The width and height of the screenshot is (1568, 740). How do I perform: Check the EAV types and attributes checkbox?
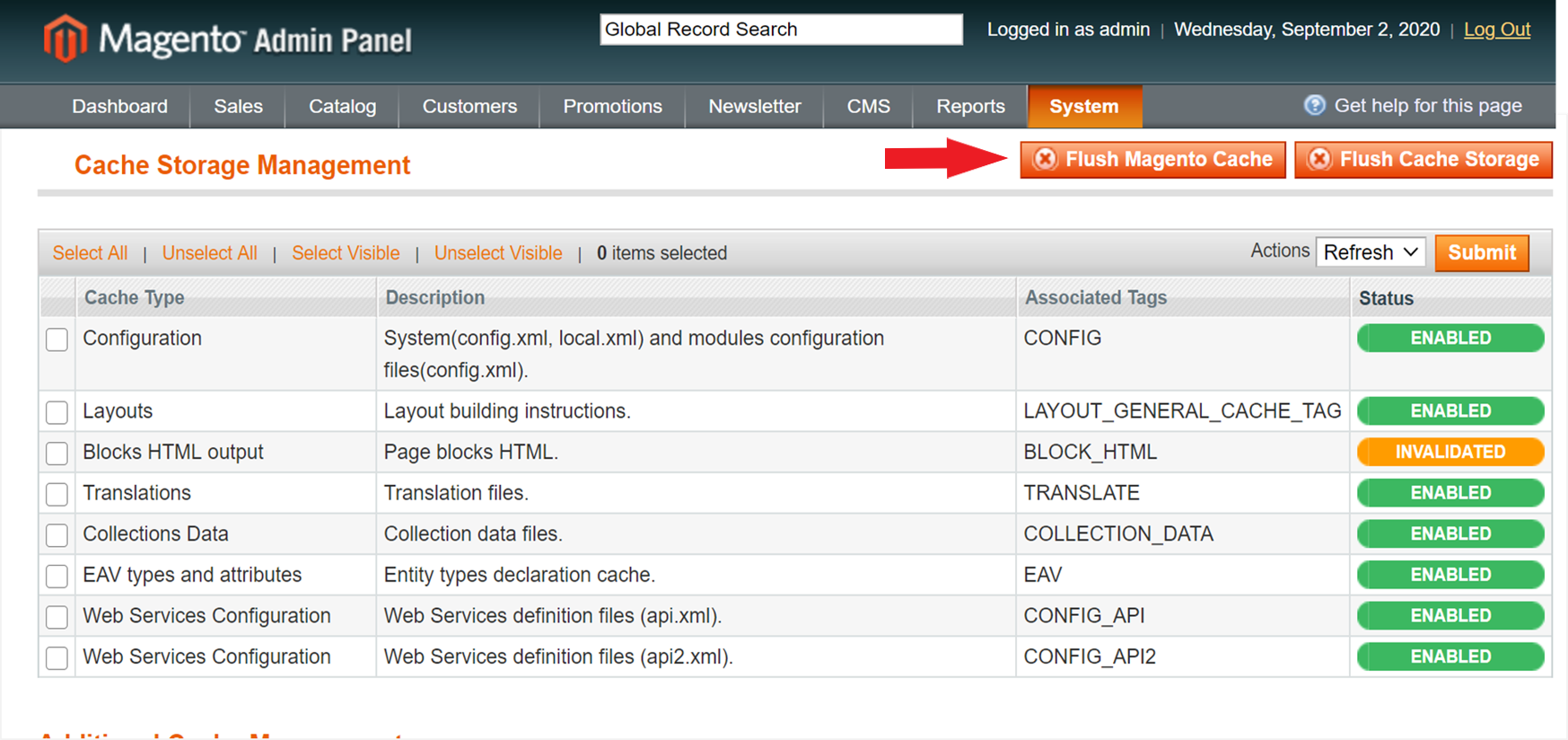point(57,576)
